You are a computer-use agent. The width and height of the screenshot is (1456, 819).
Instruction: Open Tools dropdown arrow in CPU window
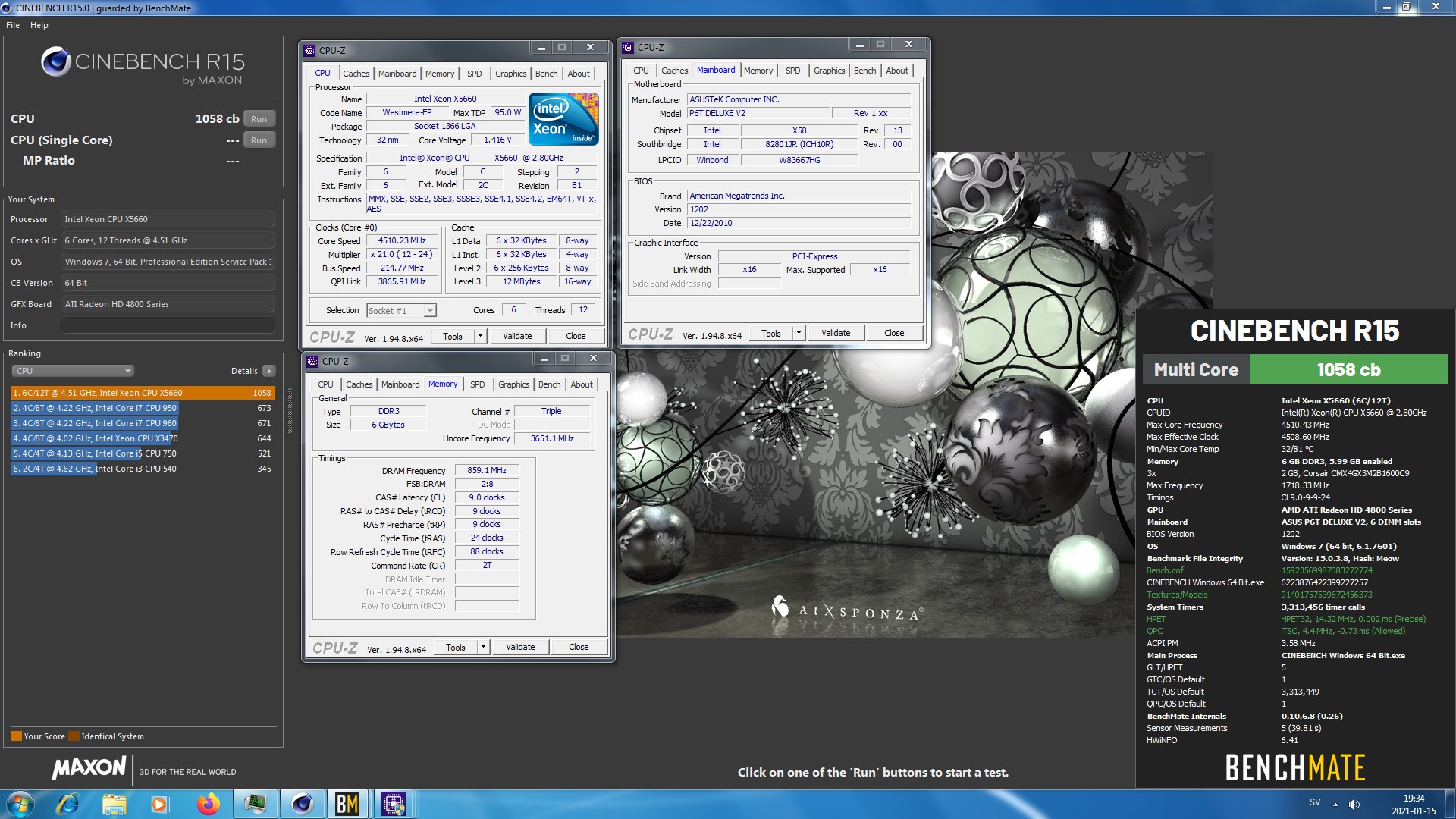[480, 336]
